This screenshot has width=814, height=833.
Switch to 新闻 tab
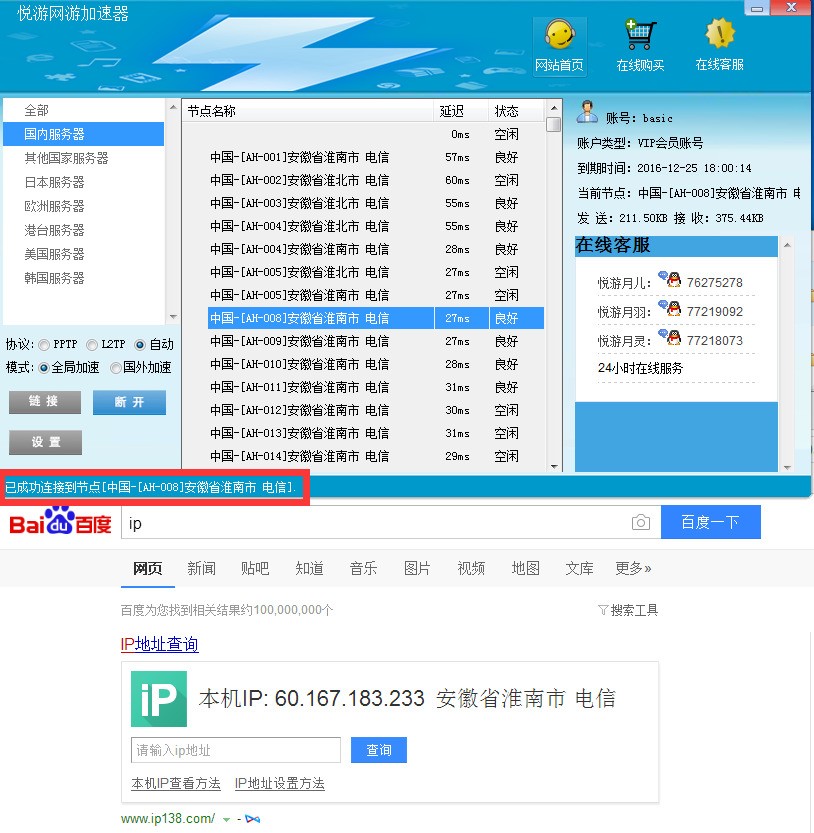point(201,568)
